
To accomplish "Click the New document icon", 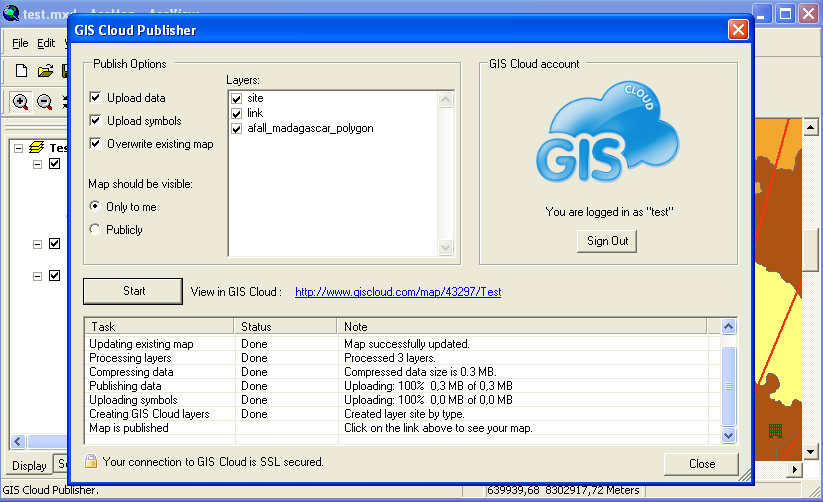I will pos(21,71).
